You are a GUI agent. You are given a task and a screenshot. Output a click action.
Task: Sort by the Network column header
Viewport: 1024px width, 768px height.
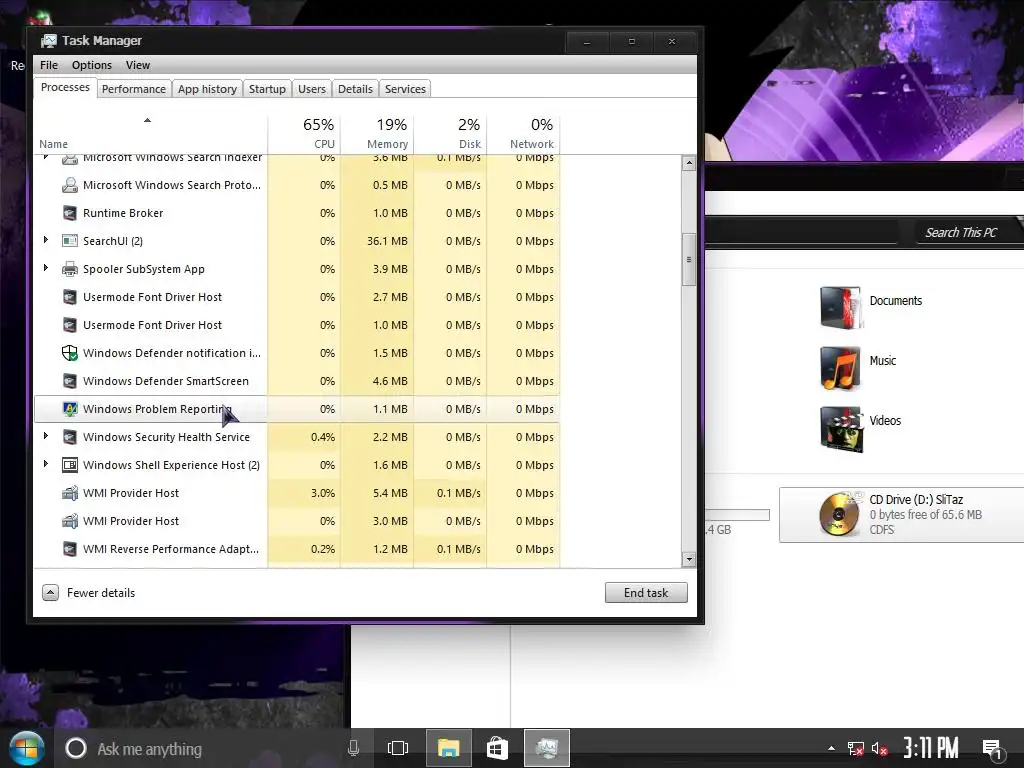523,134
